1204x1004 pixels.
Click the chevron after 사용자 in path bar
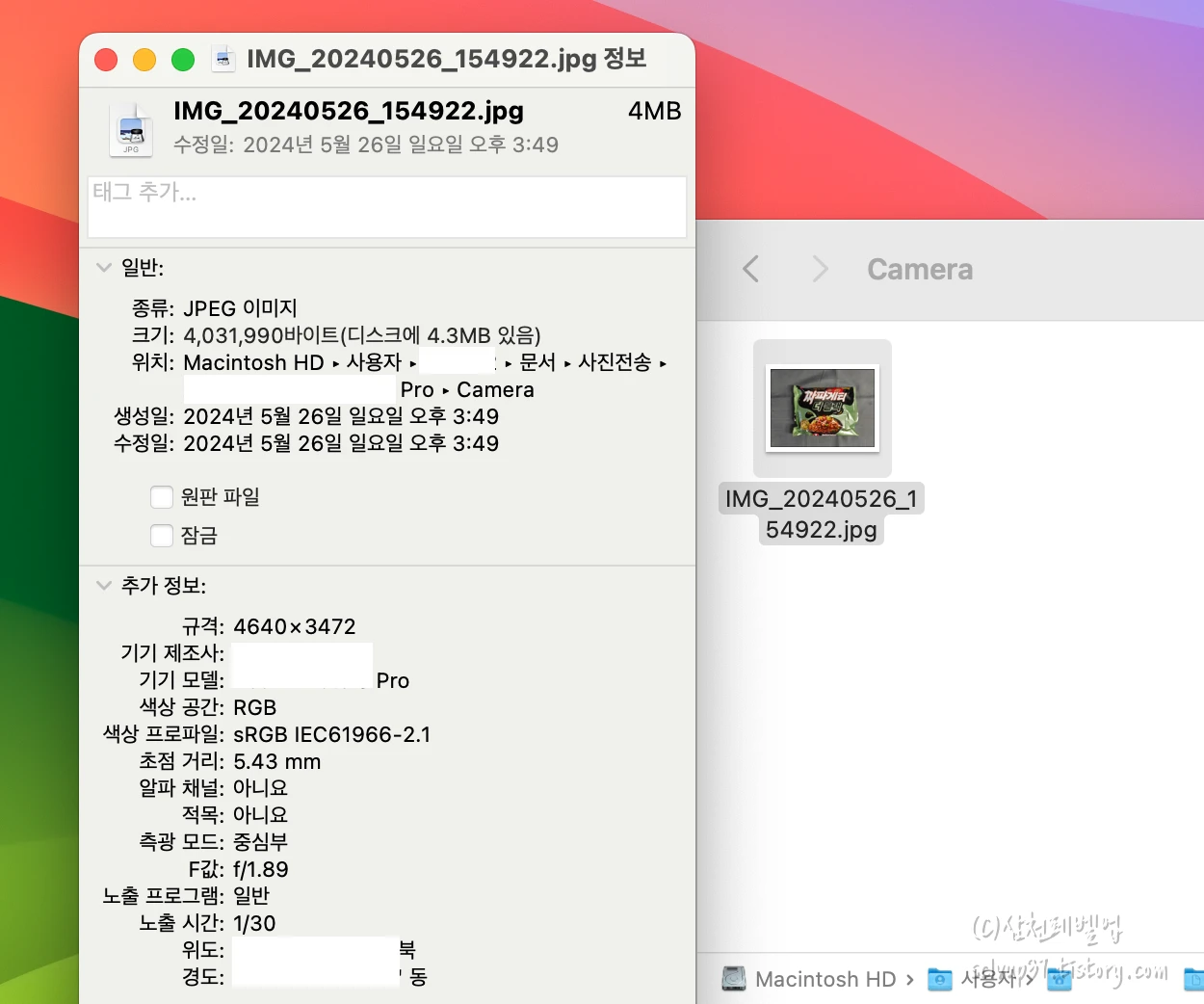(1027, 979)
